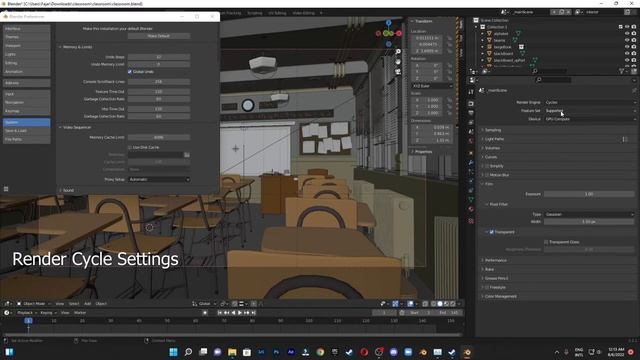This screenshot has height=360, width=640.
Task: Enable the Simplify checkbox
Action: (x=487, y=166)
